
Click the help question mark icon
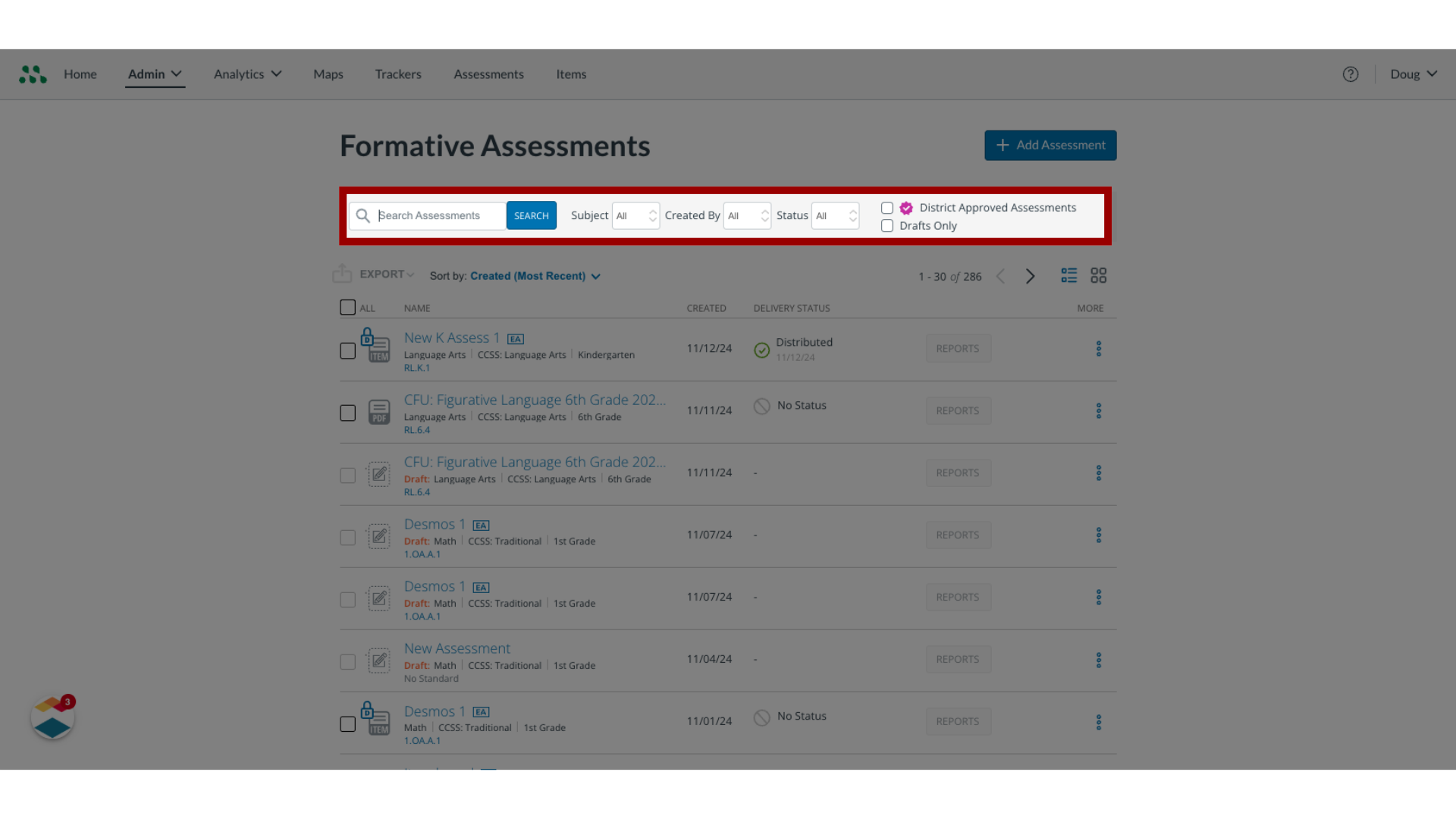[1350, 73]
